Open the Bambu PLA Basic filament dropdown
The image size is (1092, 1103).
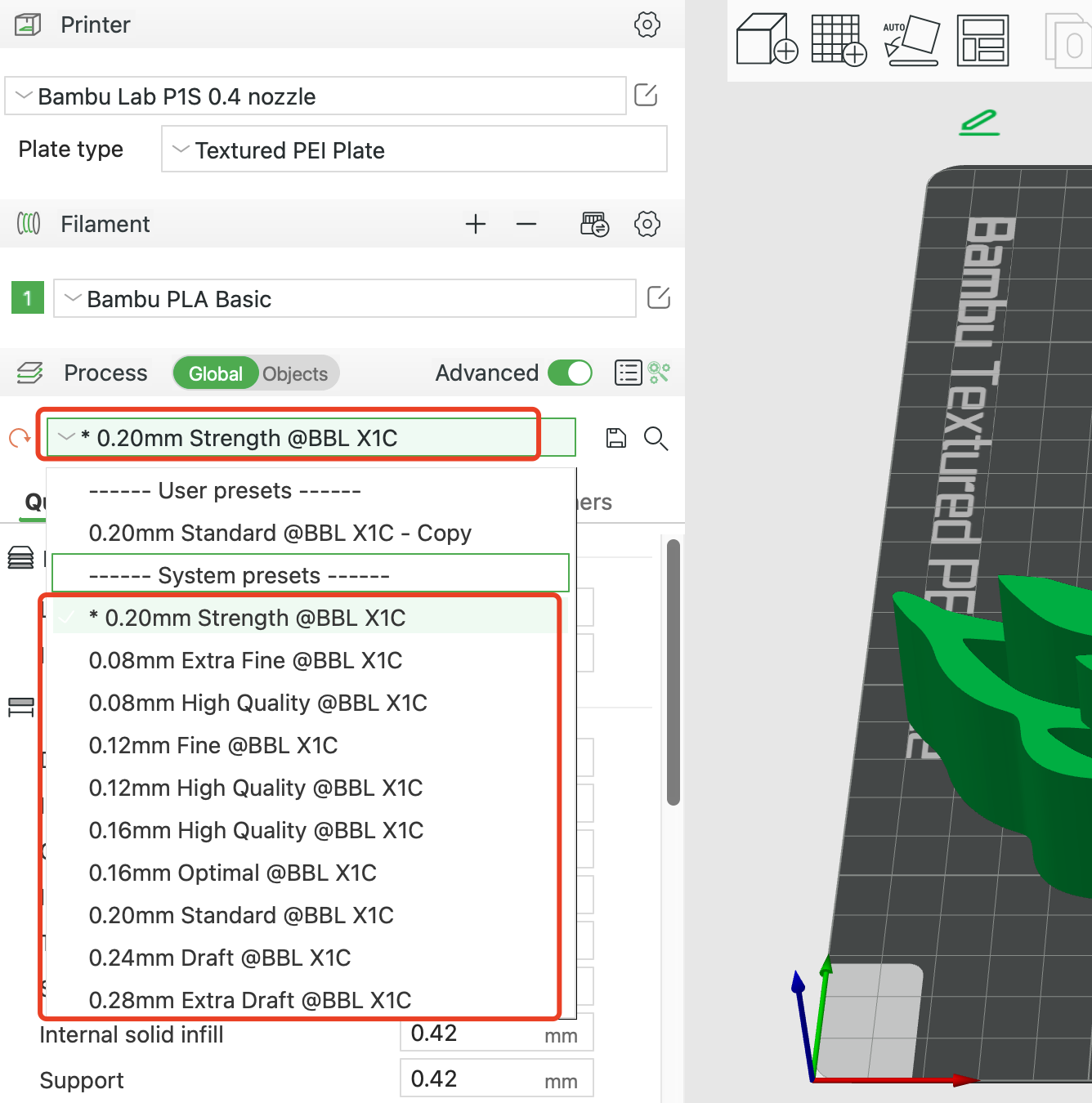click(x=345, y=299)
